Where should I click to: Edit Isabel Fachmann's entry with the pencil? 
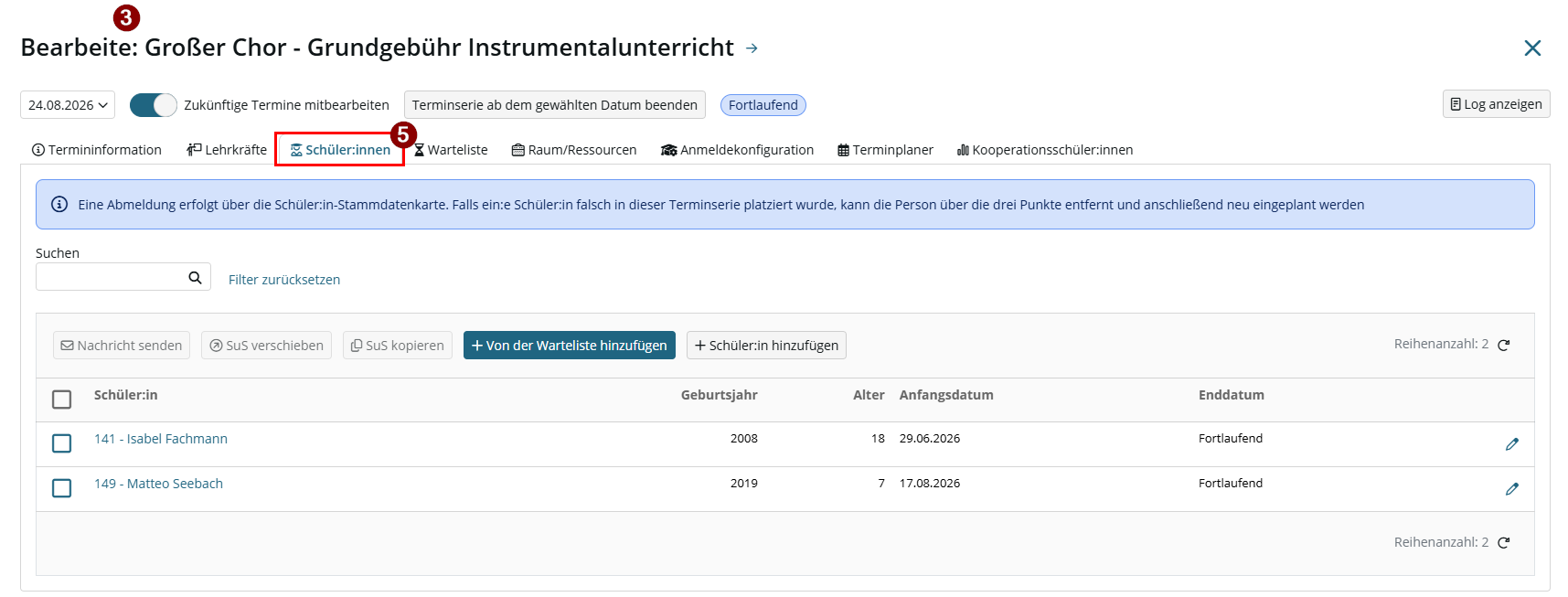pyautogui.click(x=1512, y=444)
